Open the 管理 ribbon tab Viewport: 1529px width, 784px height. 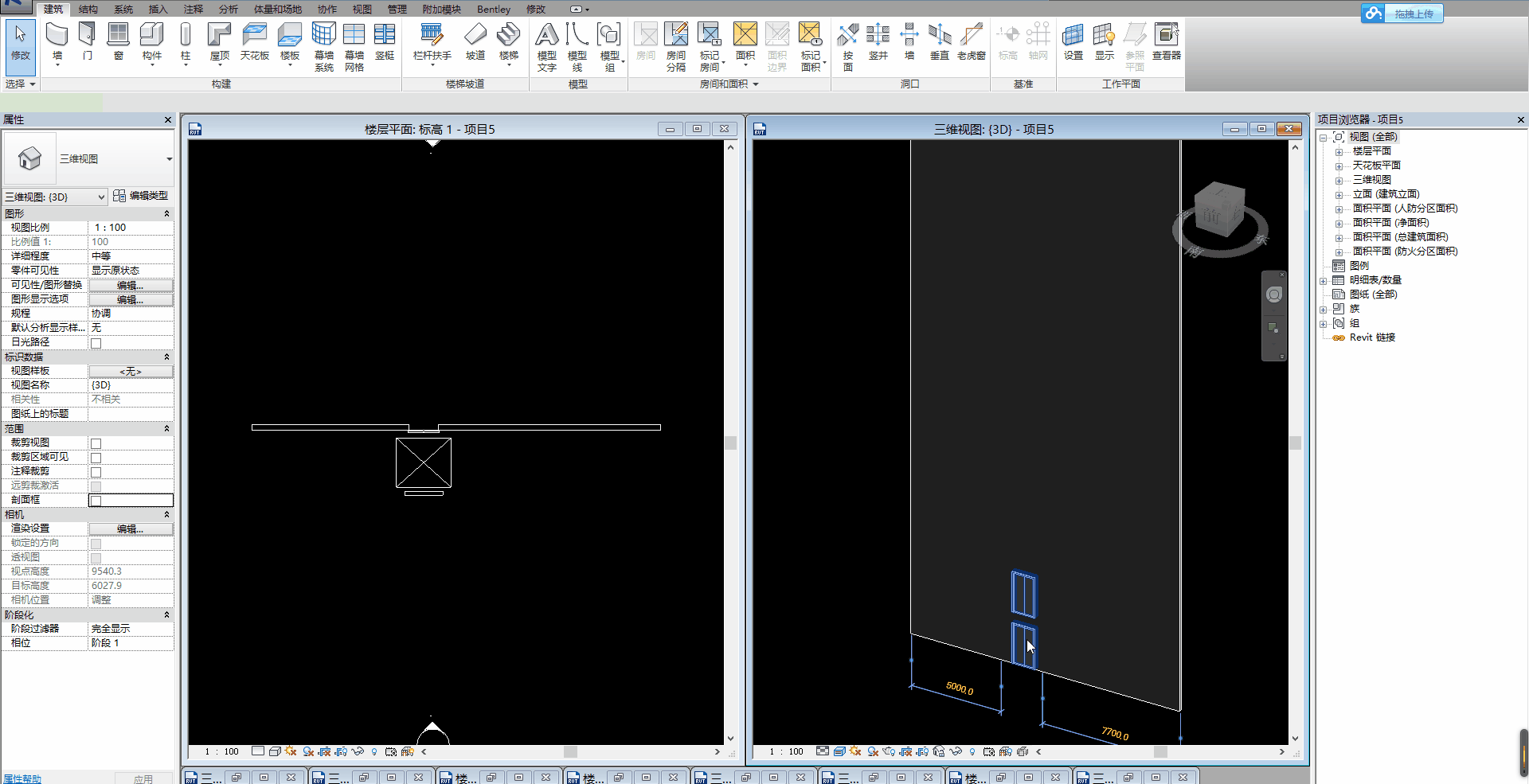pyautogui.click(x=397, y=10)
